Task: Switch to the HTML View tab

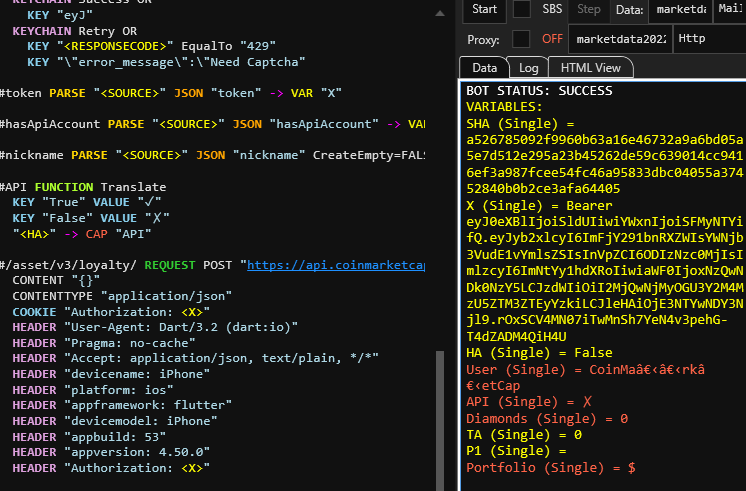Action: 590,68
